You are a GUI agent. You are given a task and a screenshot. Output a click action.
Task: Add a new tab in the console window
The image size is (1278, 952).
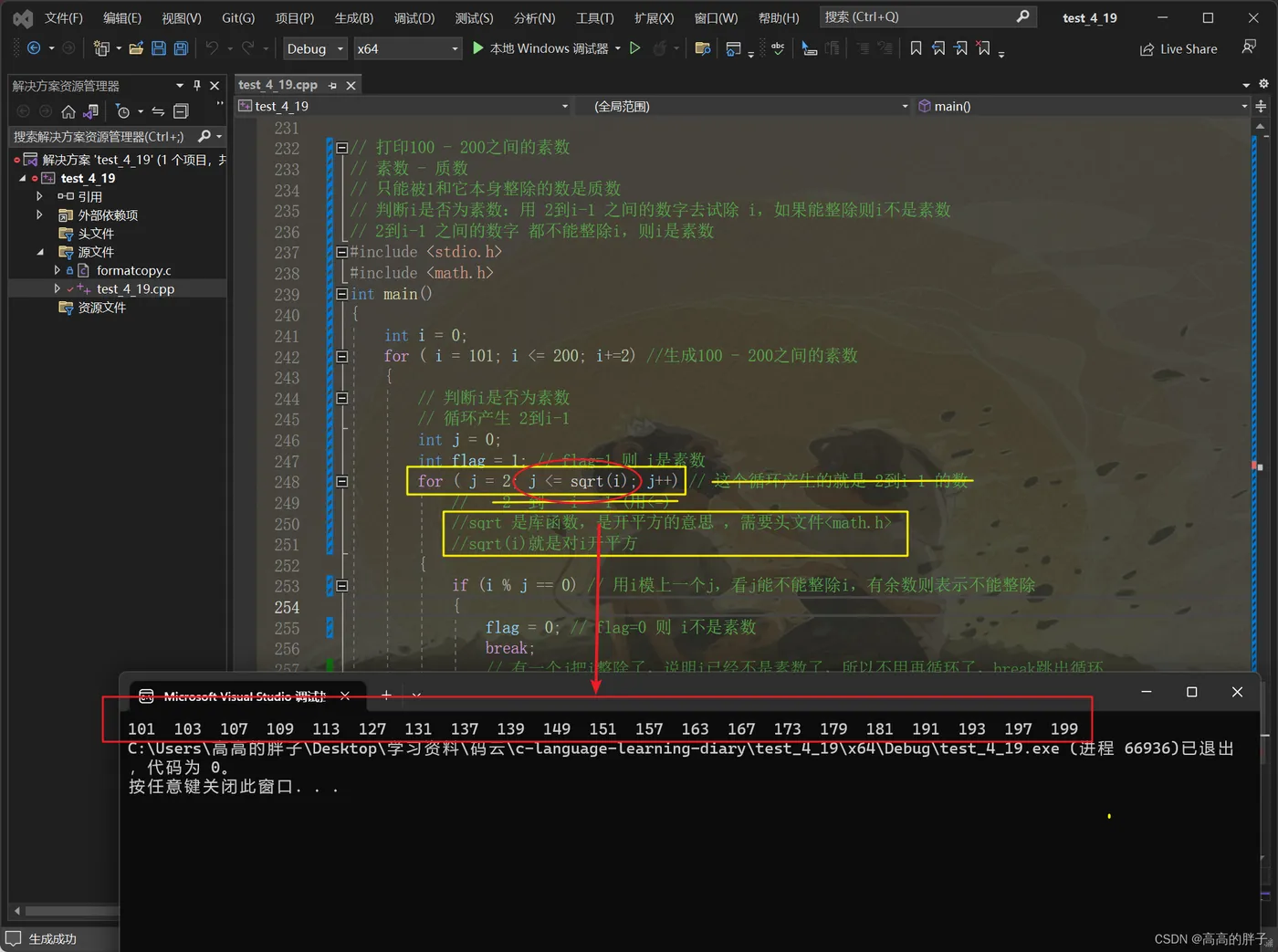(x=386, y=696)
